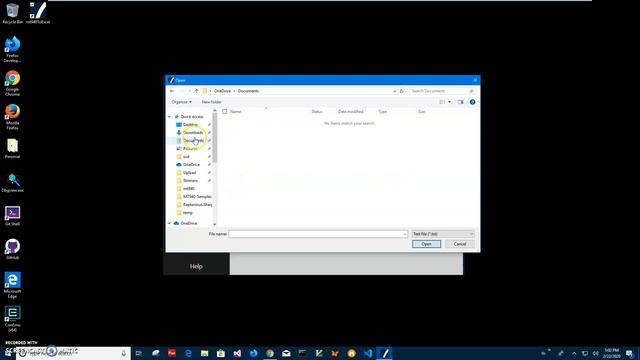Open Task View on taskbar
640x360 pixels.
tap(138, 353)
